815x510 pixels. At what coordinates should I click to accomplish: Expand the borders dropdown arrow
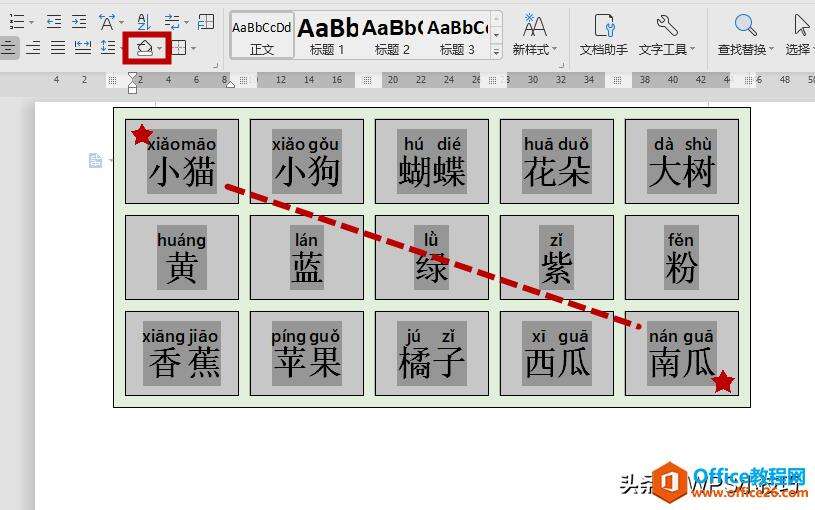[x=193, y=49]
